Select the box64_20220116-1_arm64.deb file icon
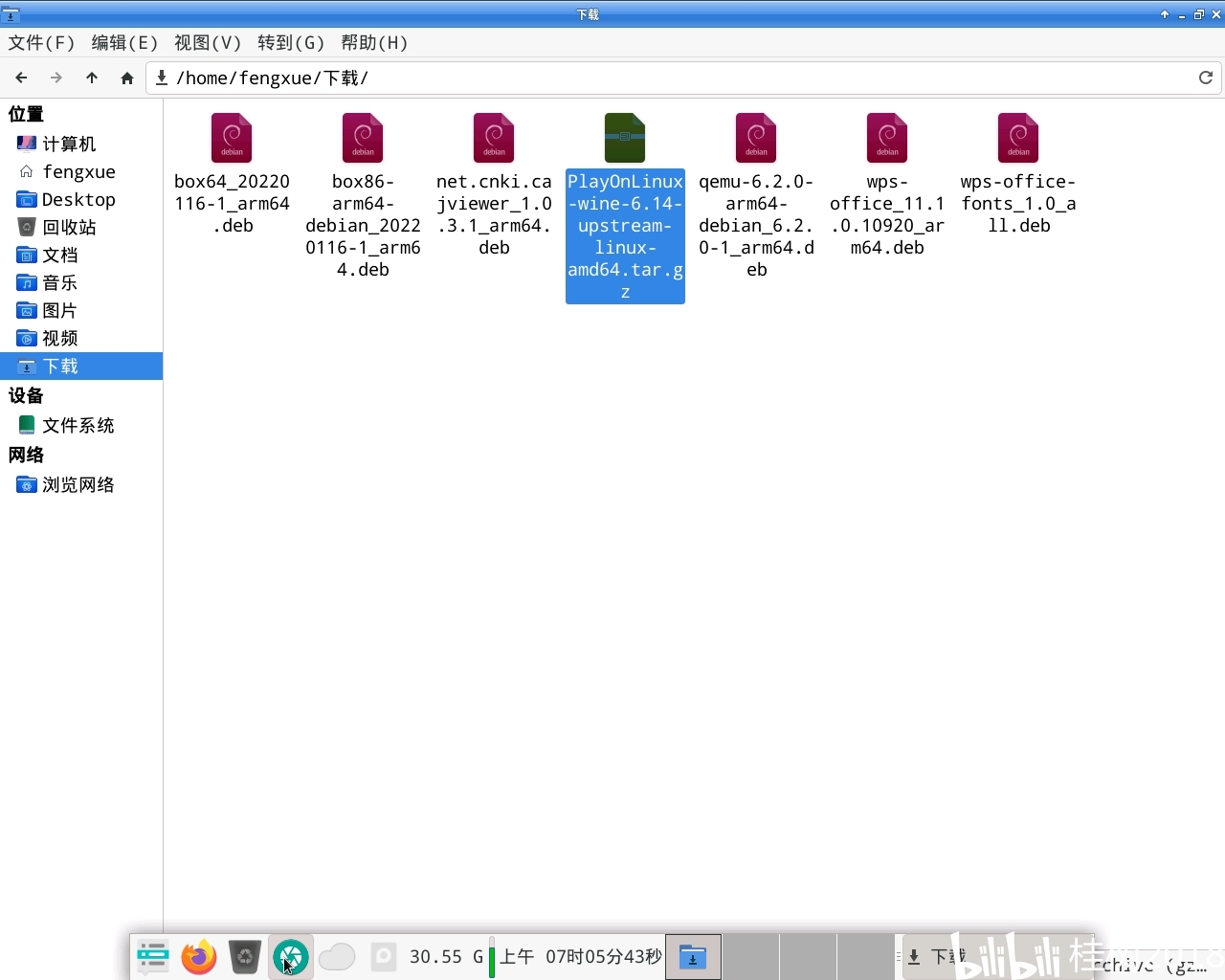This screenshot has height=980, width=1225. click(232, 138)
